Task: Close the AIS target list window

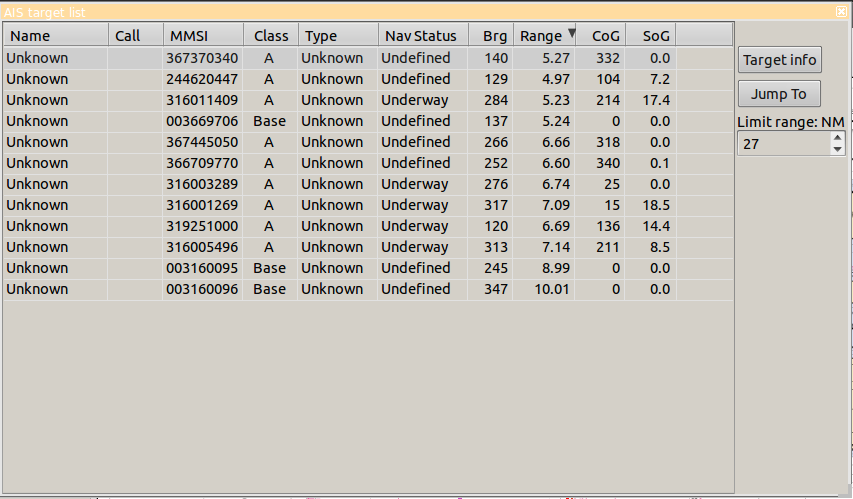Action: pos(841,11)
